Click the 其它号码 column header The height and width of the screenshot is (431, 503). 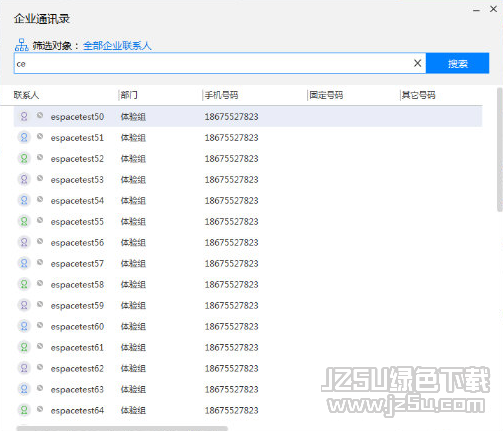pos(418,95)
